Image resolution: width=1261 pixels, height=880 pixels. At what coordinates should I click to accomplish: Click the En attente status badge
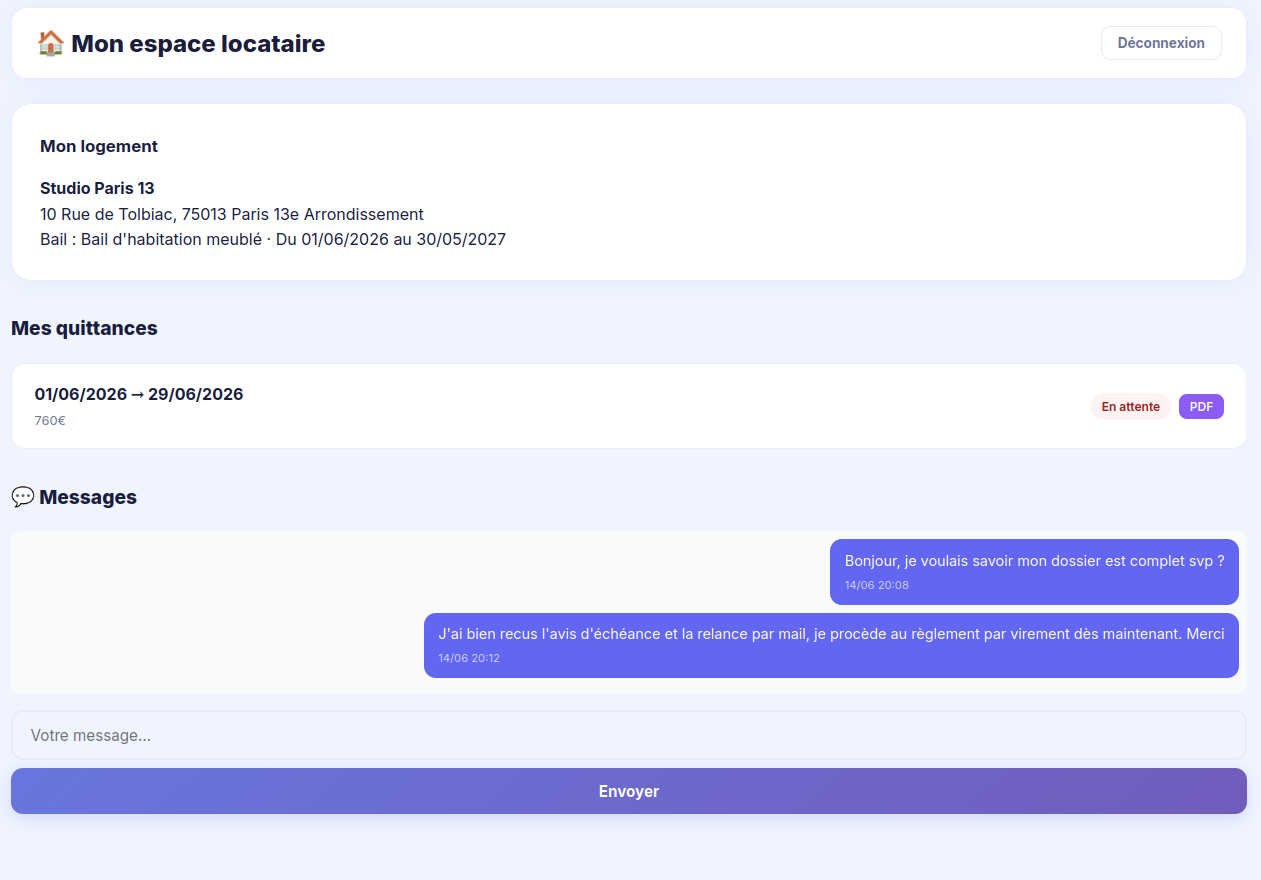1131,407
